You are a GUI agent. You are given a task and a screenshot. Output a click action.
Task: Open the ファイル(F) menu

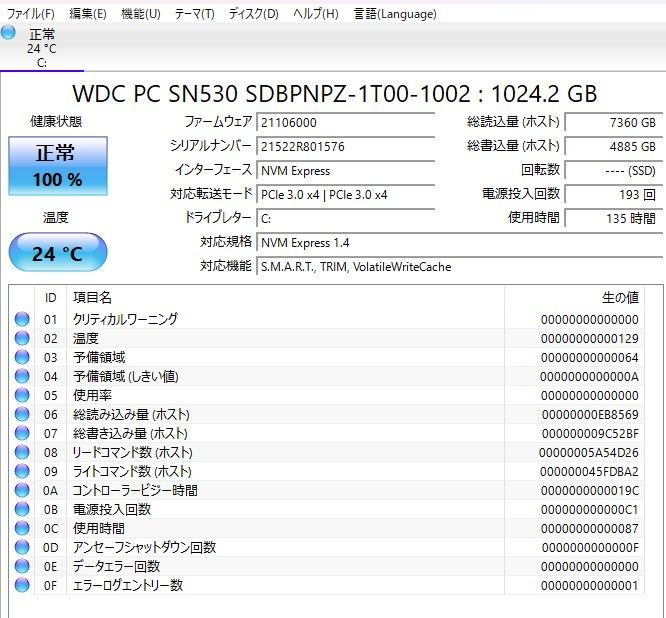(31, 14)
